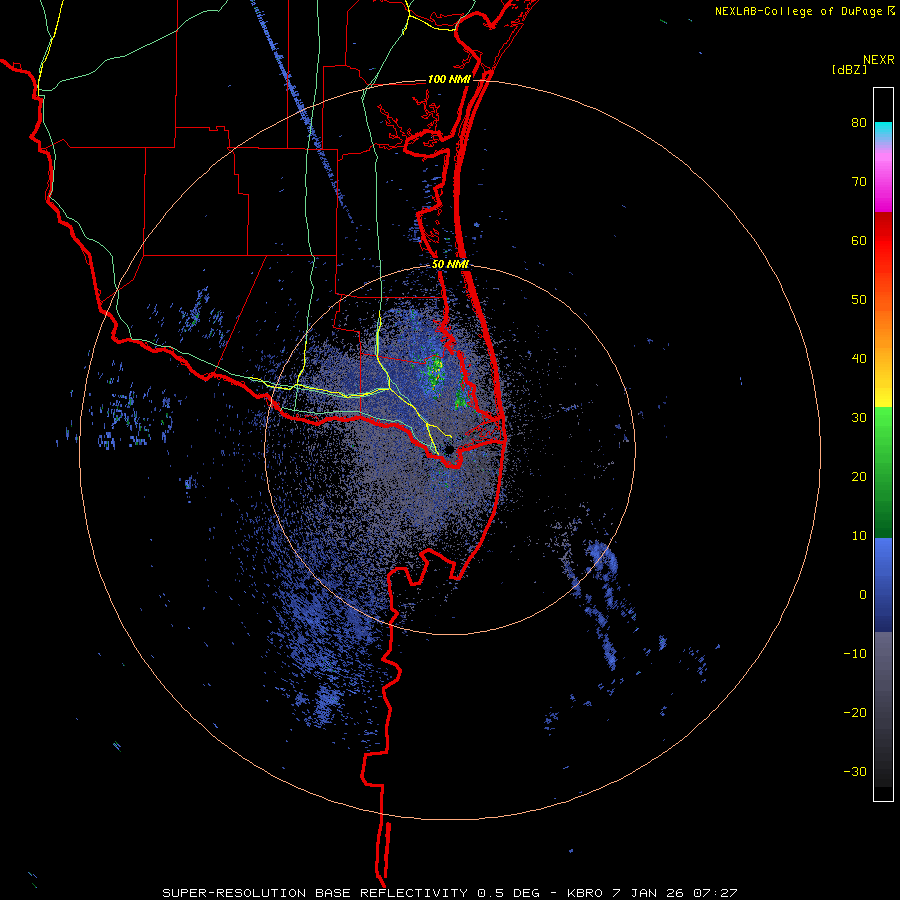The width and height of the screenshot is (900, 900).
Task: Click the 0 value on color scale
Action: click(863, 595)
